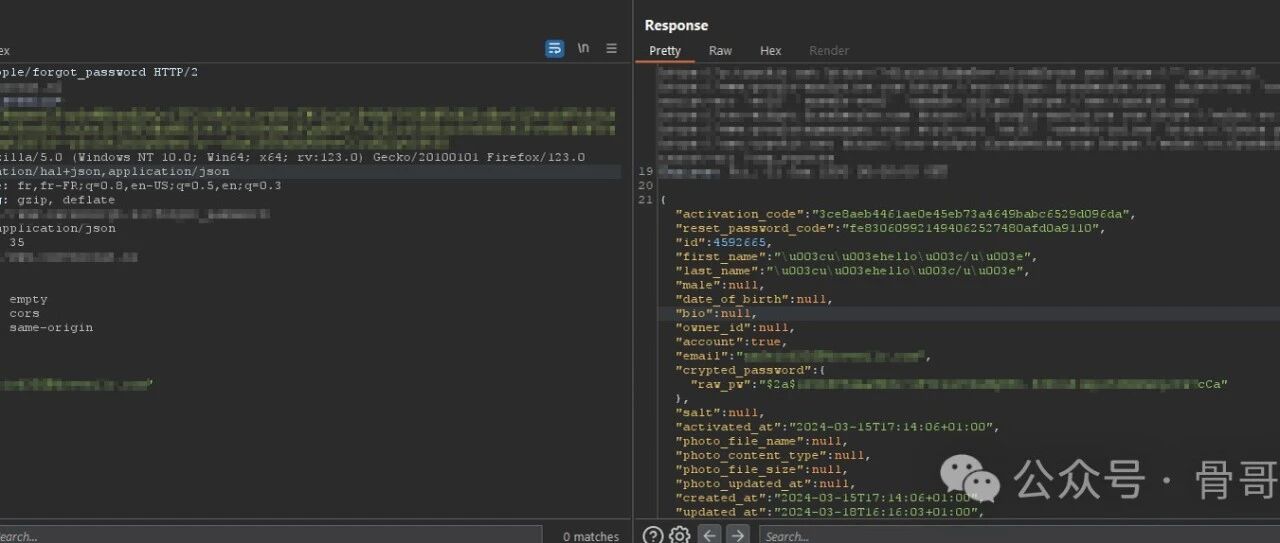Go to next search match arrow
1280x543 pixels.
(737, 535)
